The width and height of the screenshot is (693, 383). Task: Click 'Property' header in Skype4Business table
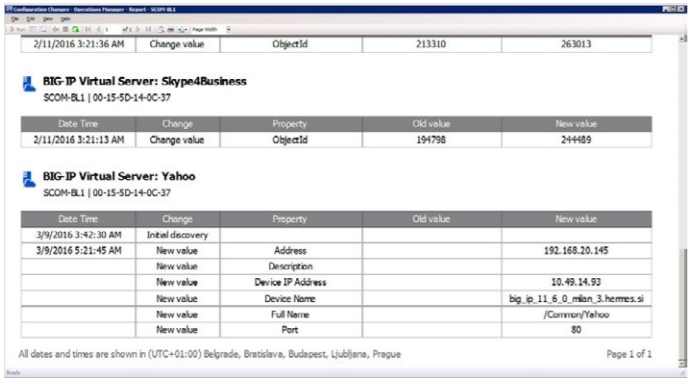point(290,124)
